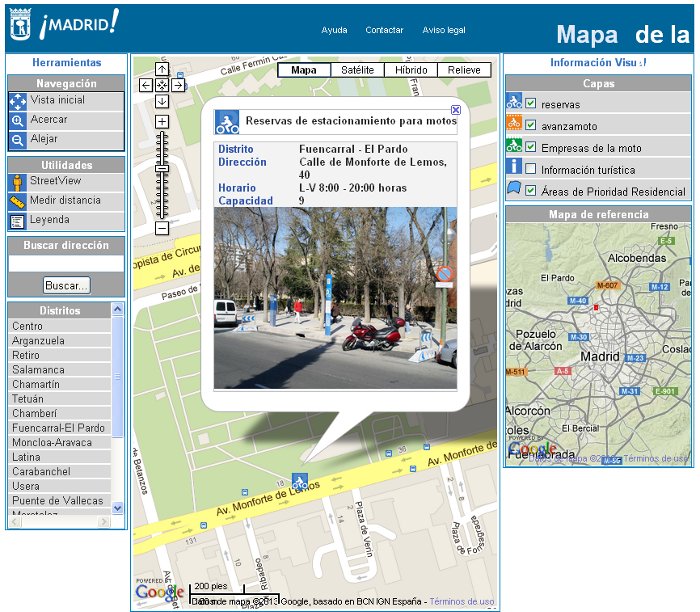Select the Puente de Vallecas district
This screenshot has width=700, height=612.
pos(60,501)
